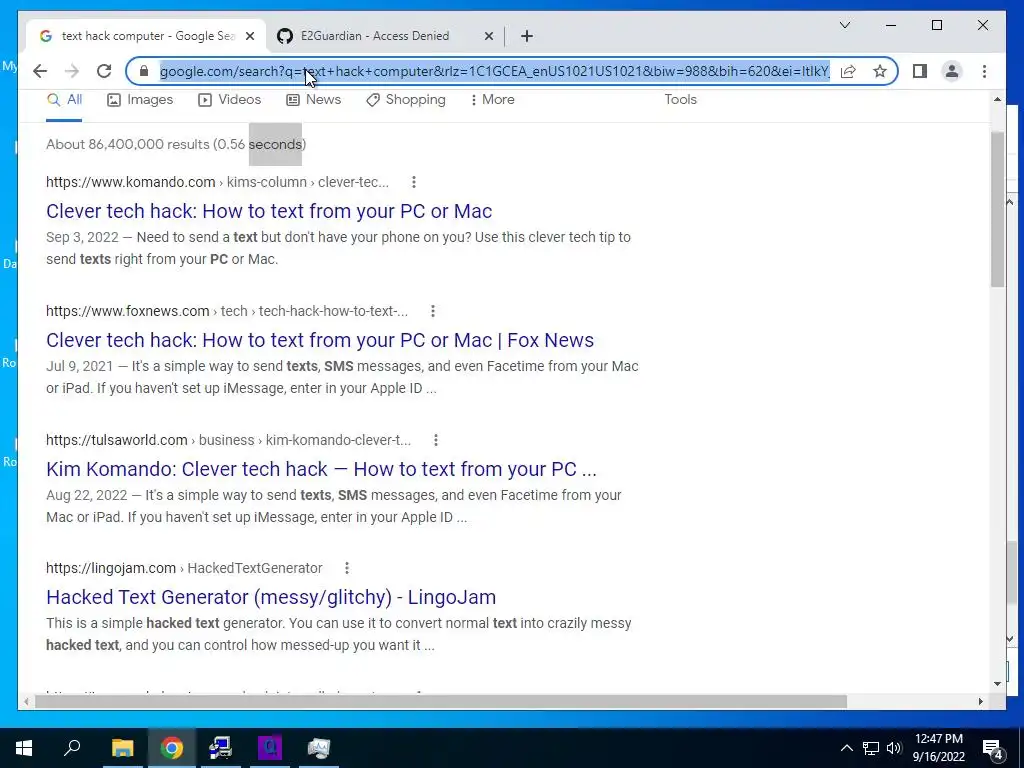The height and width of the screenshot is (768, 1024).
Task: Open a new tab with plus button
Action: 527,36
